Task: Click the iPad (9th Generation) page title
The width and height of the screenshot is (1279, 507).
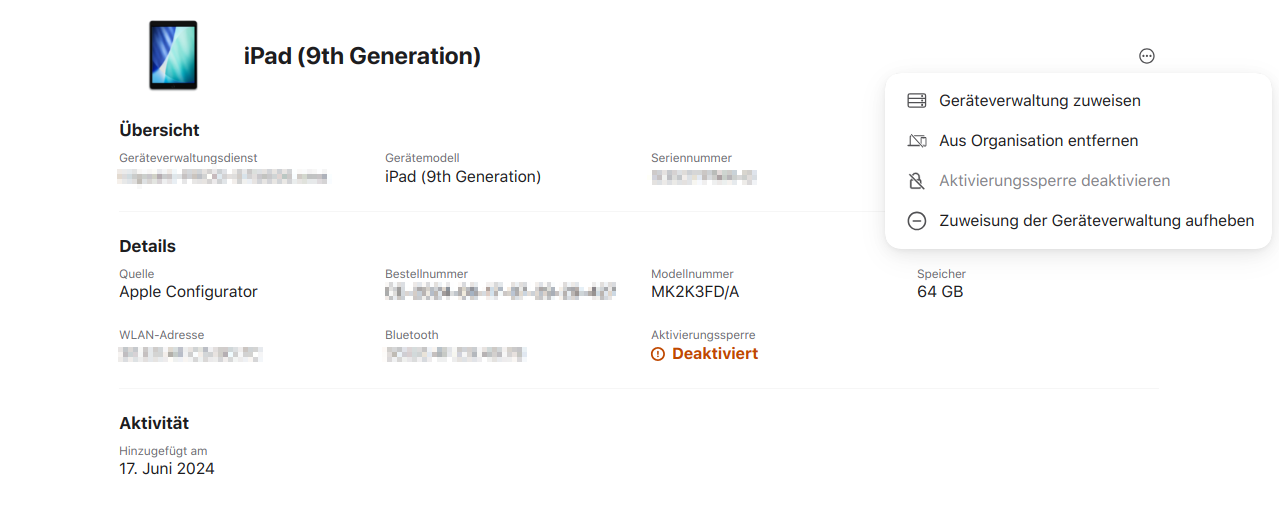Action: pos(362,57)
